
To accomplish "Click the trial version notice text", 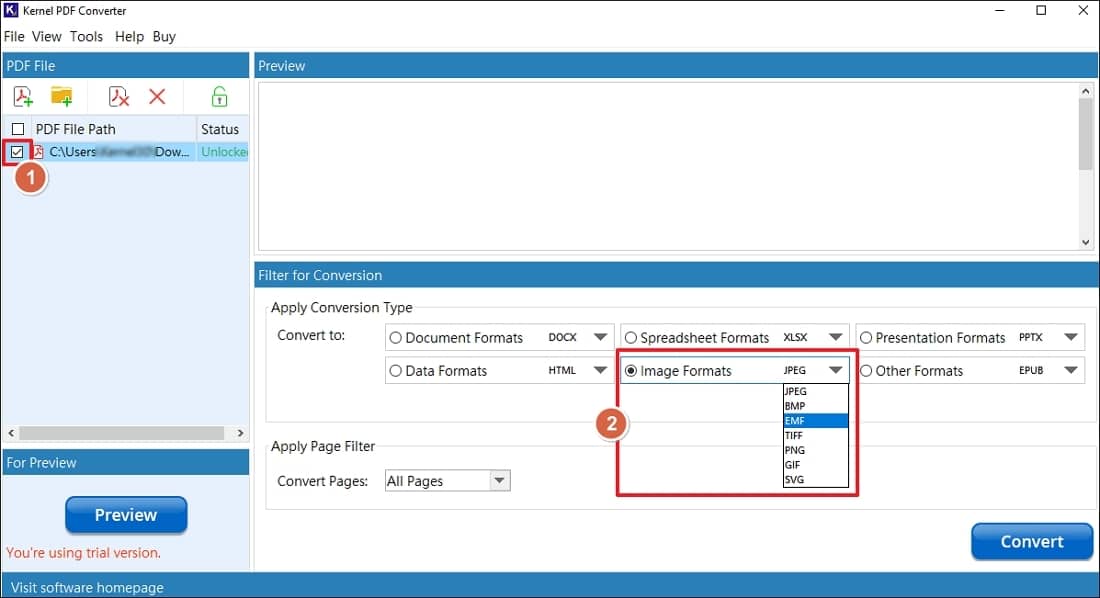I will tap(83, 553).
